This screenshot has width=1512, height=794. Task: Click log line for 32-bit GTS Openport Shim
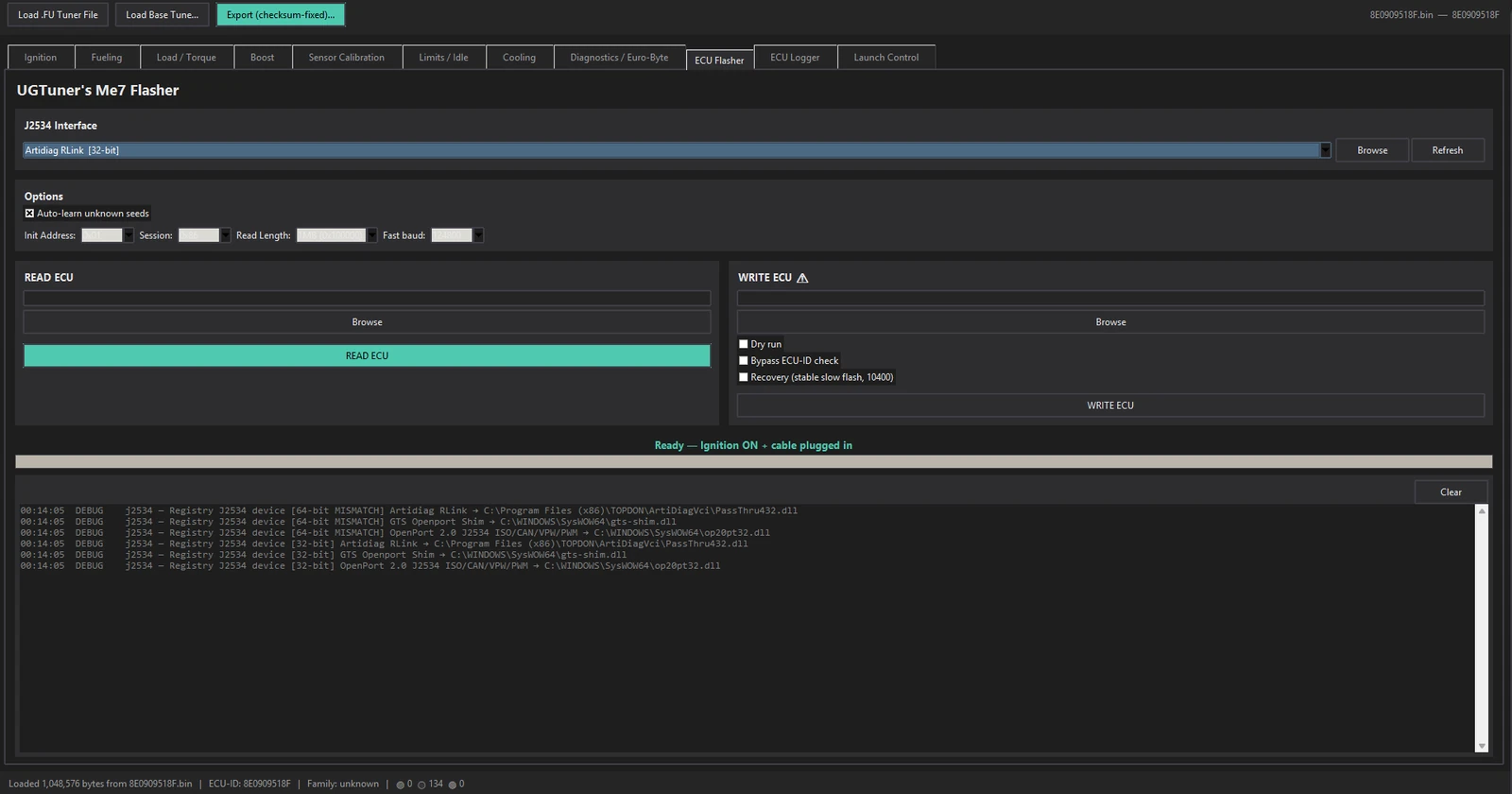(323, 555)
